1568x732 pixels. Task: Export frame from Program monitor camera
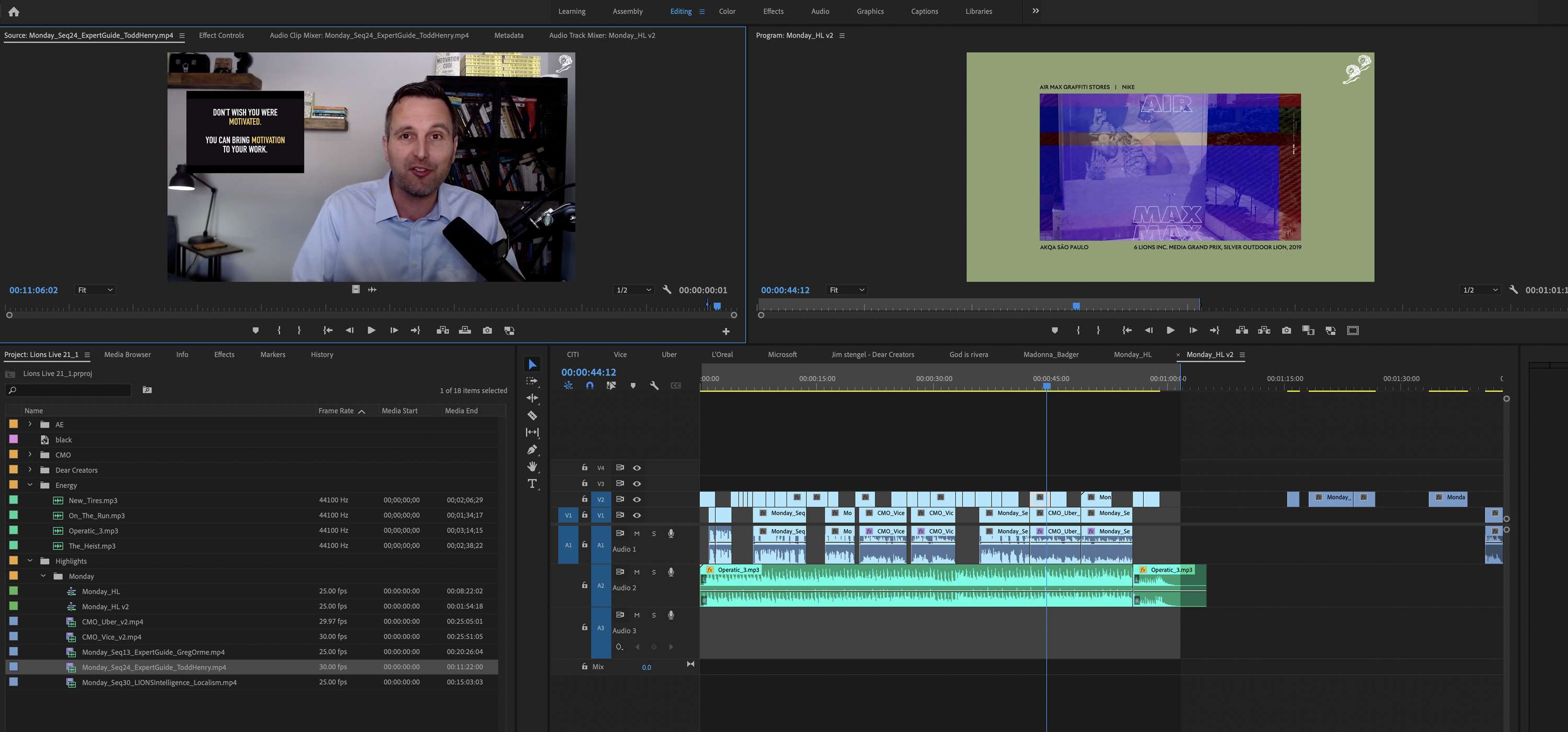1286,330
